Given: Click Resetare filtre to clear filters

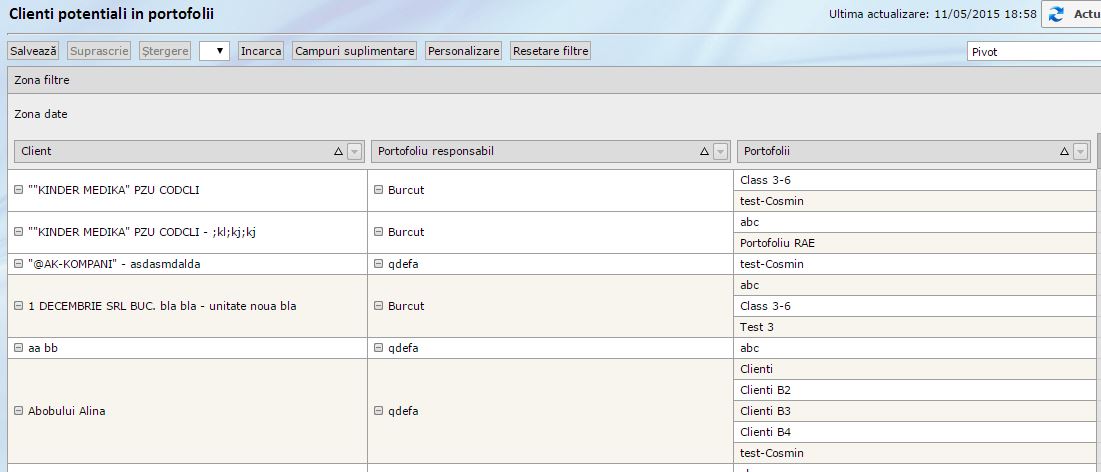Looking at the screenshot, I should (x=550, y=51).
